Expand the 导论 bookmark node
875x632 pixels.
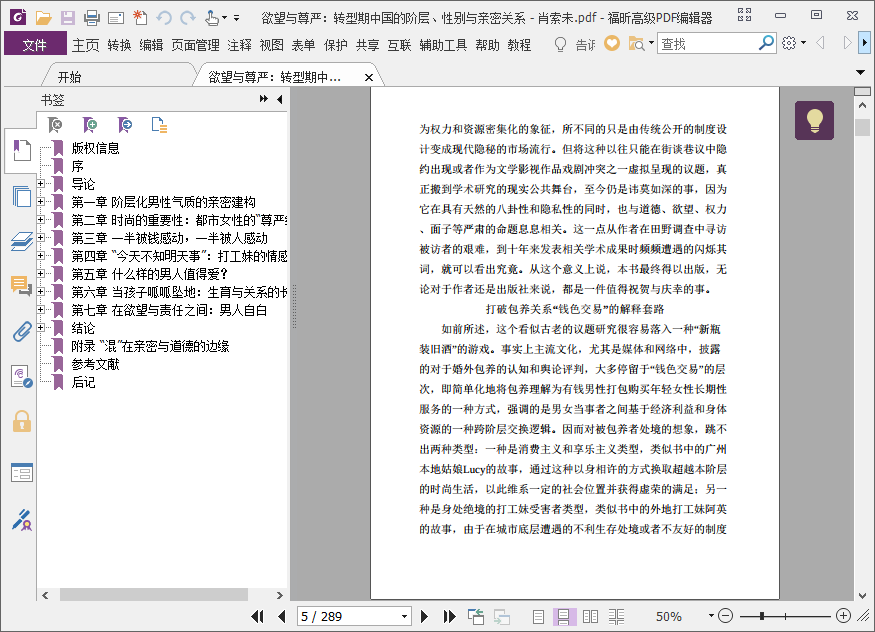[x=41, y=184]
